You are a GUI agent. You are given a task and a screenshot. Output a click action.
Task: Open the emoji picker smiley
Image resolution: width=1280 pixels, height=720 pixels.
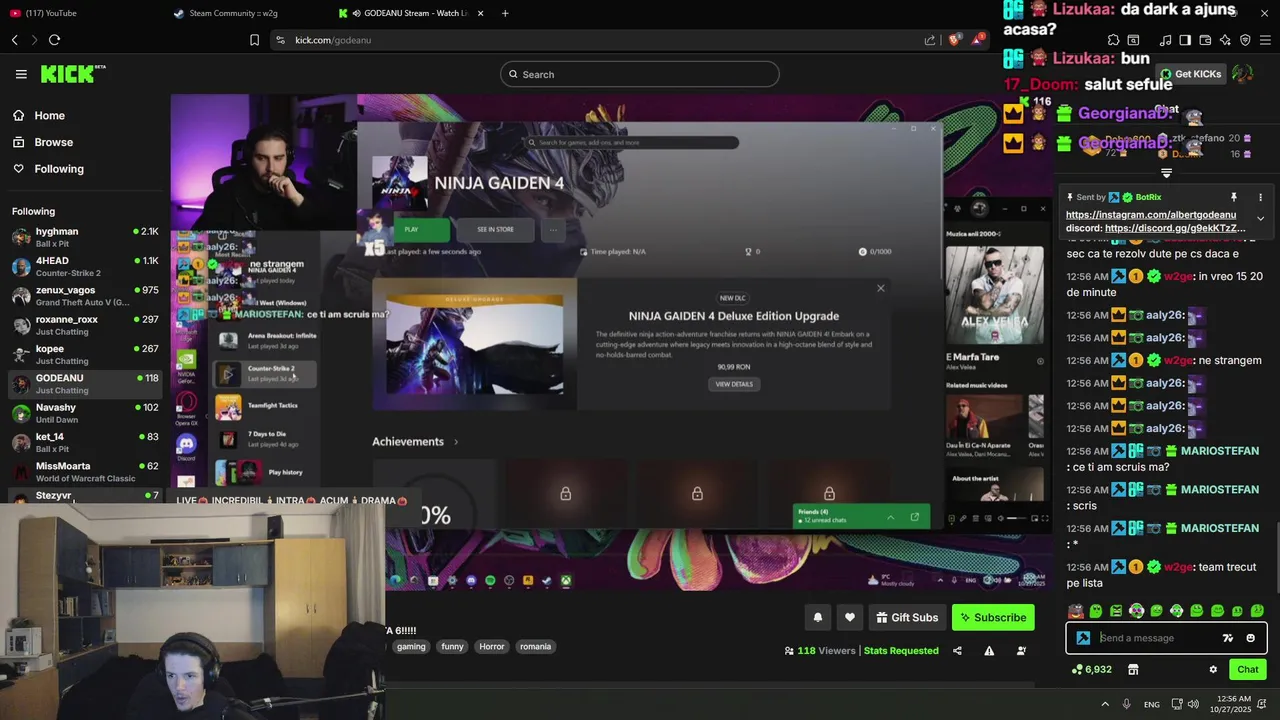[x=1250, y=638]
